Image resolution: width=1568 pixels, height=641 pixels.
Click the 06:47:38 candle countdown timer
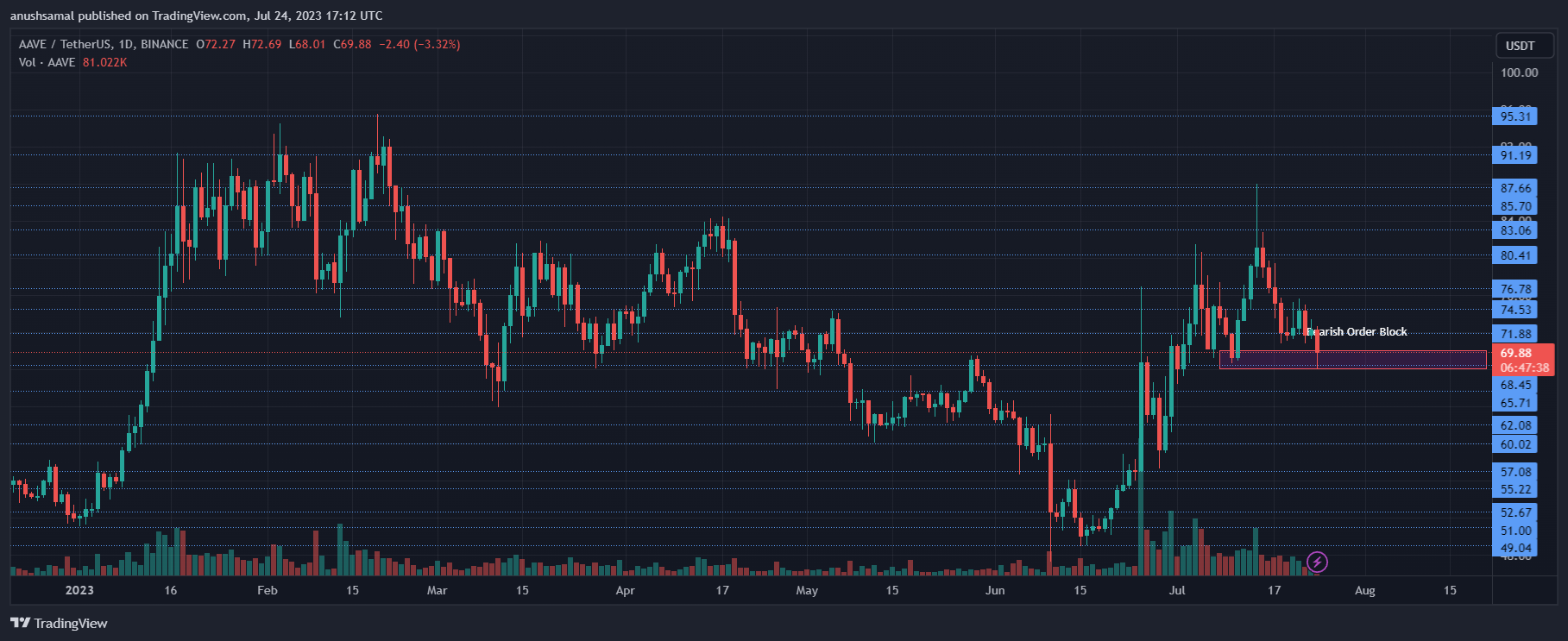(1524, 368)
